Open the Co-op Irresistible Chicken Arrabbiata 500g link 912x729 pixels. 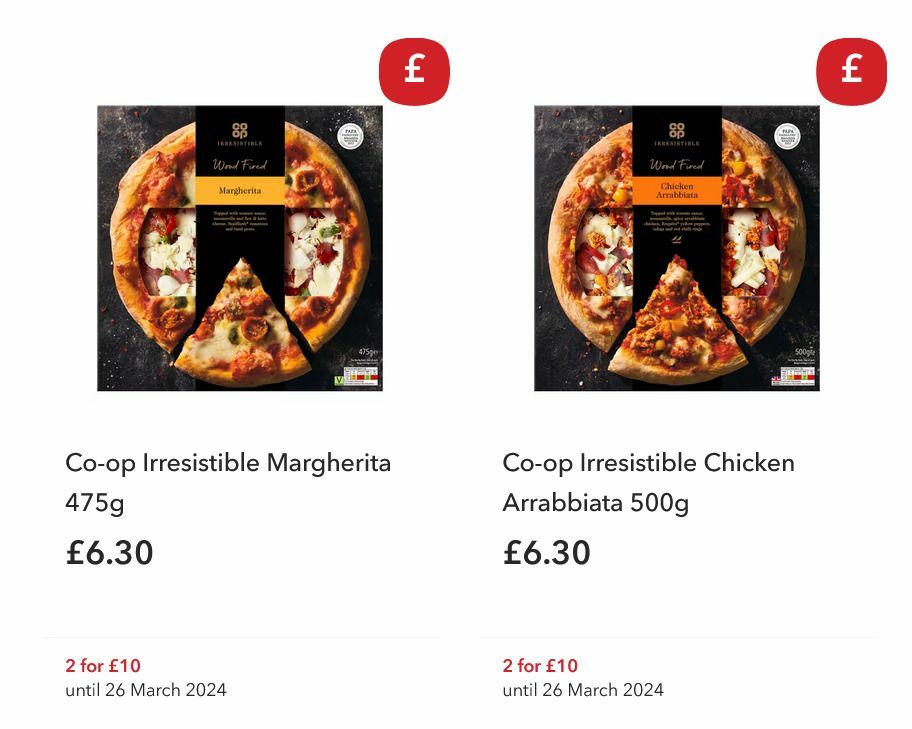pos(647,480)
